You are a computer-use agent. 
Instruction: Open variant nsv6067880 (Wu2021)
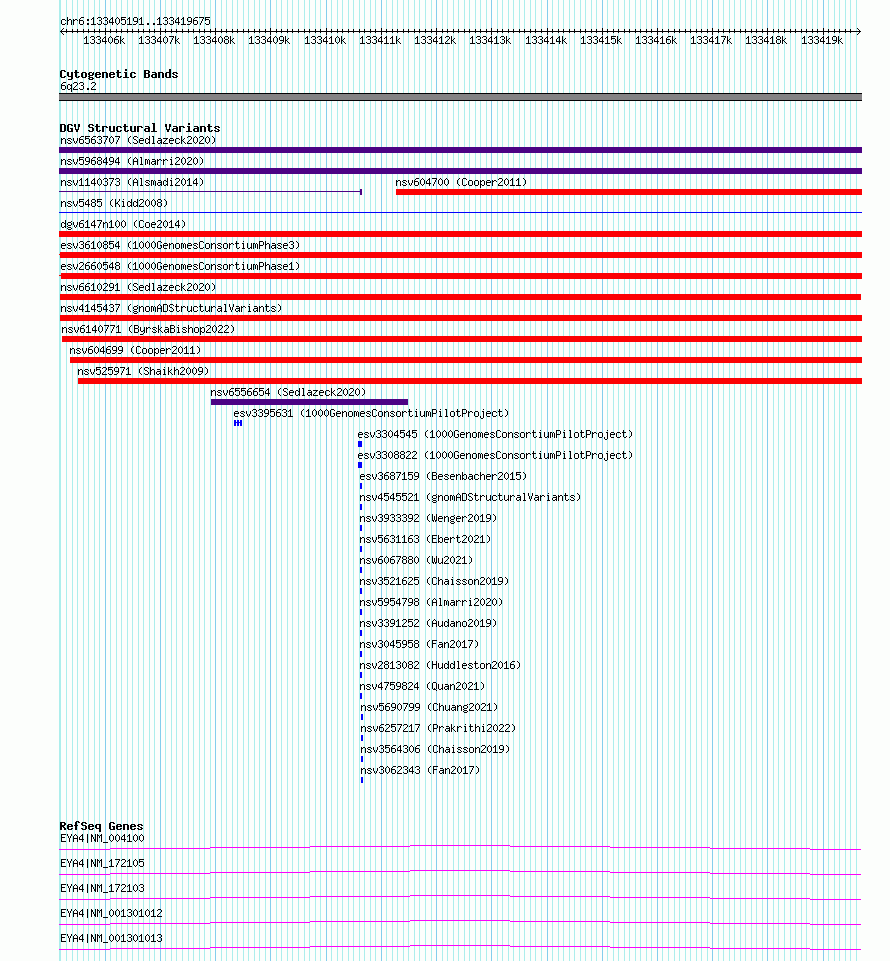[416, 560]
